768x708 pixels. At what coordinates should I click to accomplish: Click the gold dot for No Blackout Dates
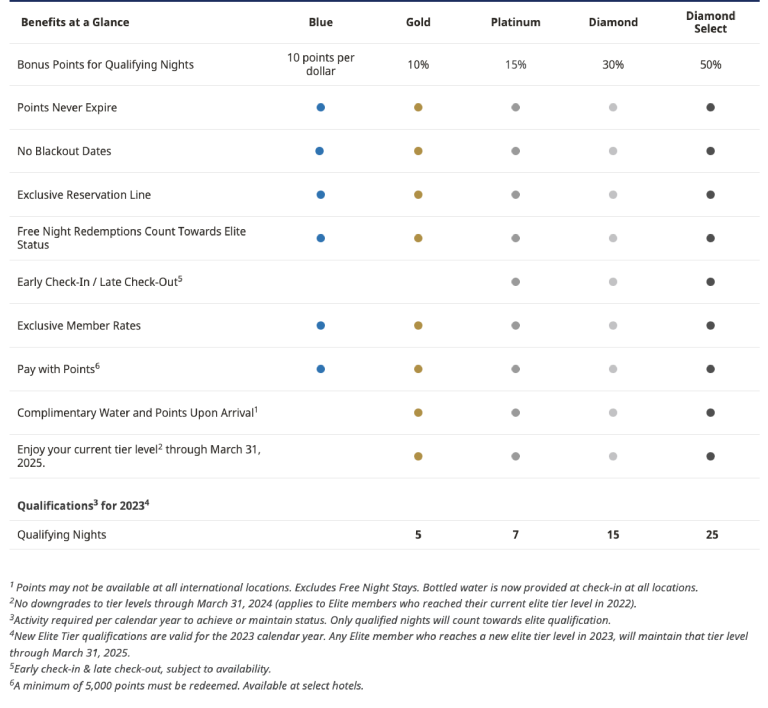pyautogui.click(x=418, y=151)
